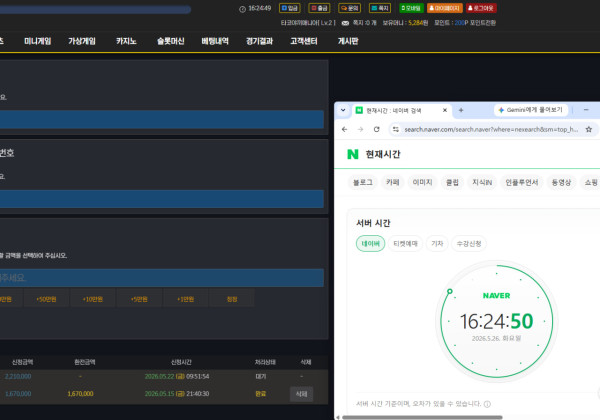The height and width of the screenshot is (420, 600).
Task: Select the 현재시간 : 네이버 검색 browser tab
Action: coord(401,111)
